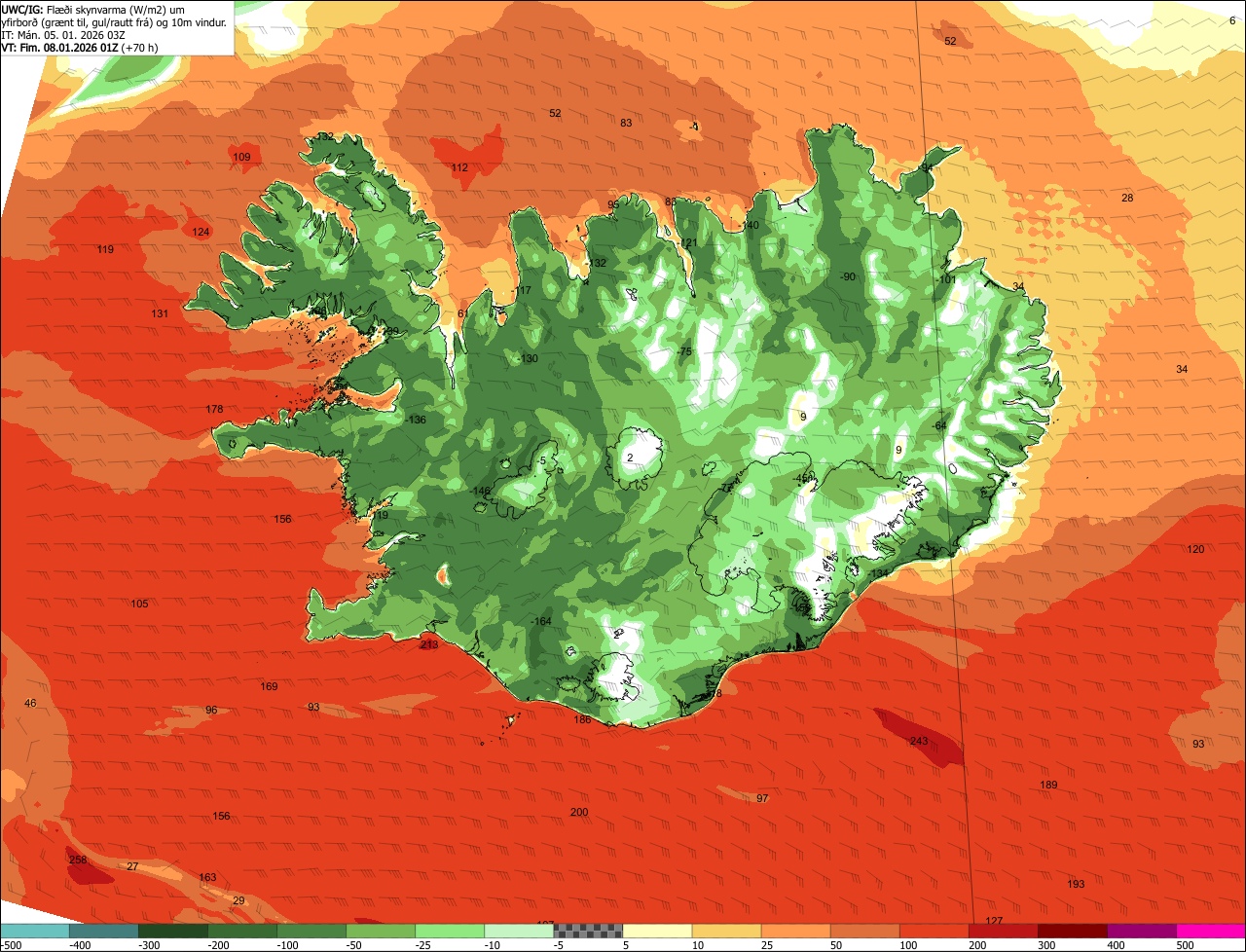Click the flux value 131 over the western sea
The width and height of the screenshot is (1246, 952).
pos(160,313)
